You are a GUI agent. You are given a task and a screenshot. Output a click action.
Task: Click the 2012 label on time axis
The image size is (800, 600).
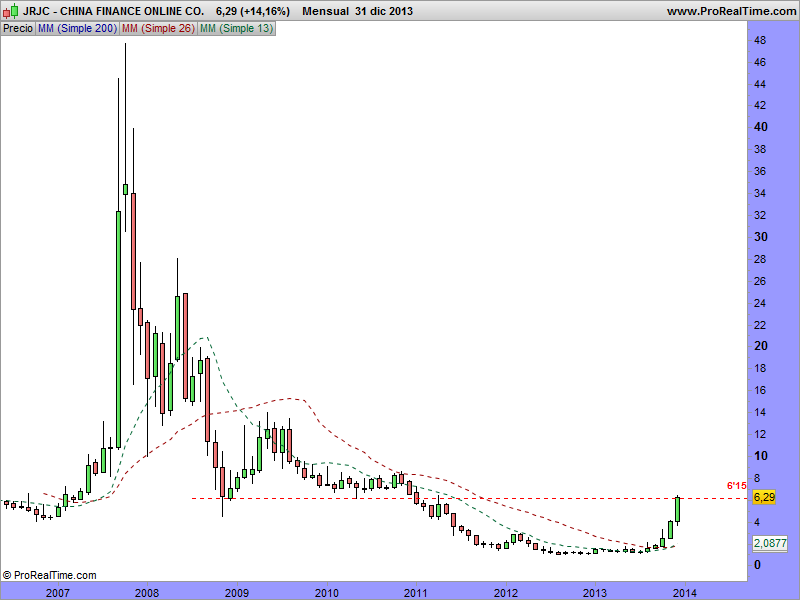click(506, 592)
